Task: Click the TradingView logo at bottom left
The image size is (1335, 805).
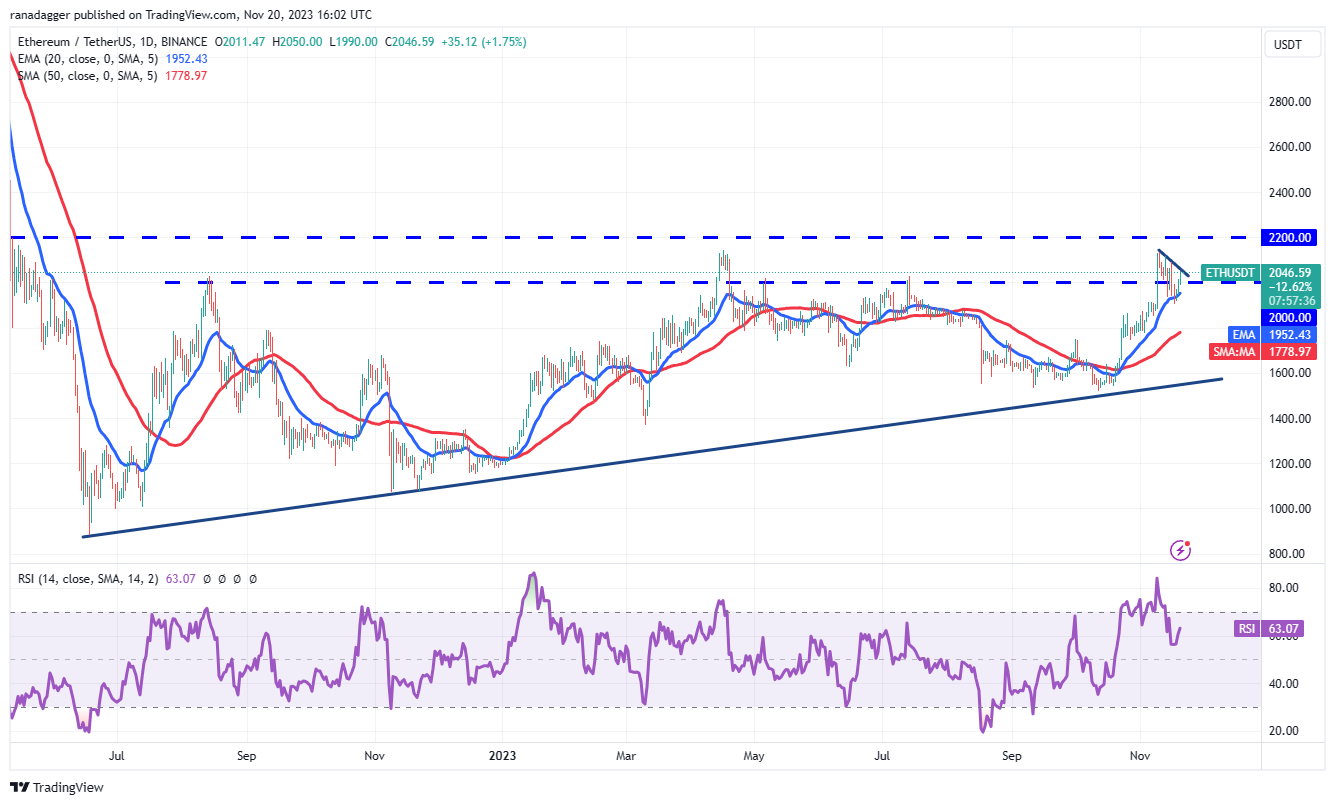Action: [56, 787]
